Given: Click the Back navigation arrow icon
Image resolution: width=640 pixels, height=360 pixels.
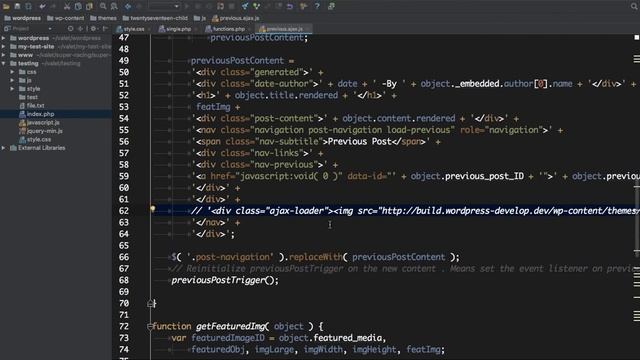Looking at the screenshot, I should [128, 6].
